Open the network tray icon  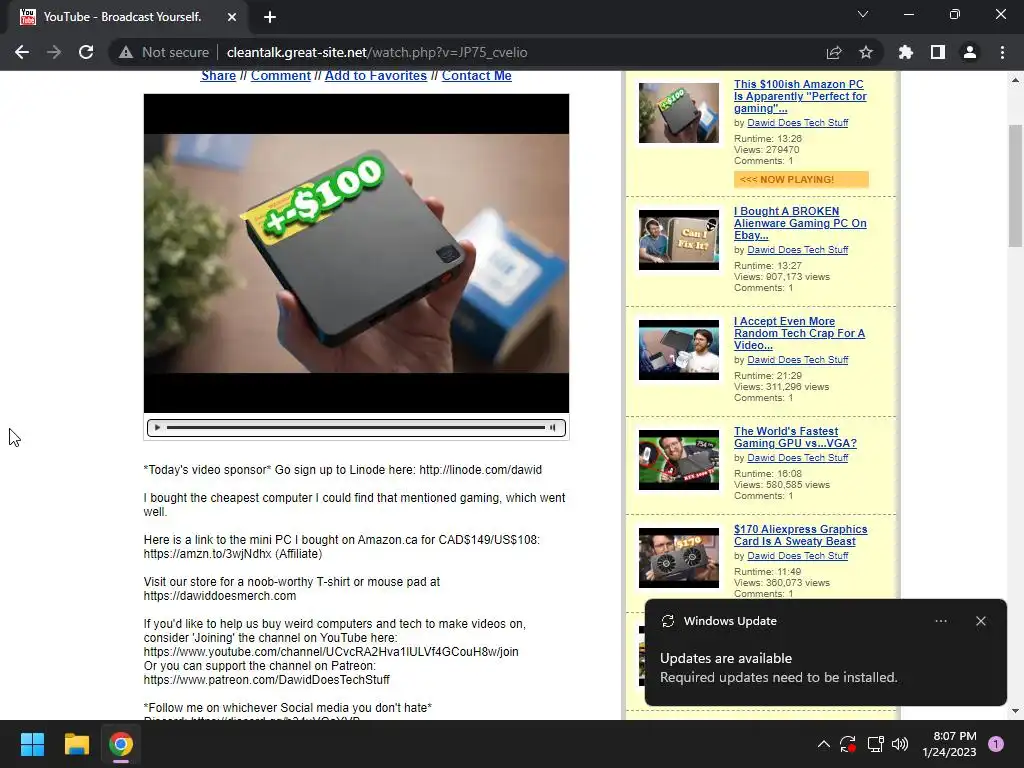[875, 744]
